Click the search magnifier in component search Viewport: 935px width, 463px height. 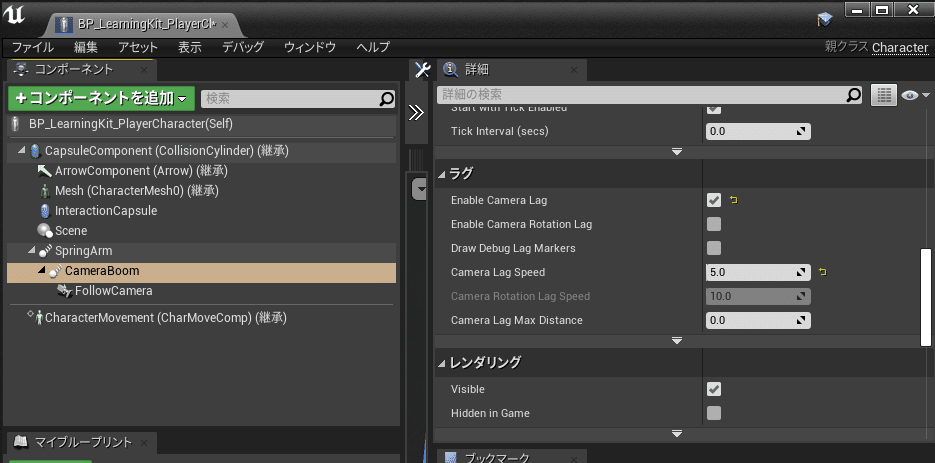click(x=386, y=98)
